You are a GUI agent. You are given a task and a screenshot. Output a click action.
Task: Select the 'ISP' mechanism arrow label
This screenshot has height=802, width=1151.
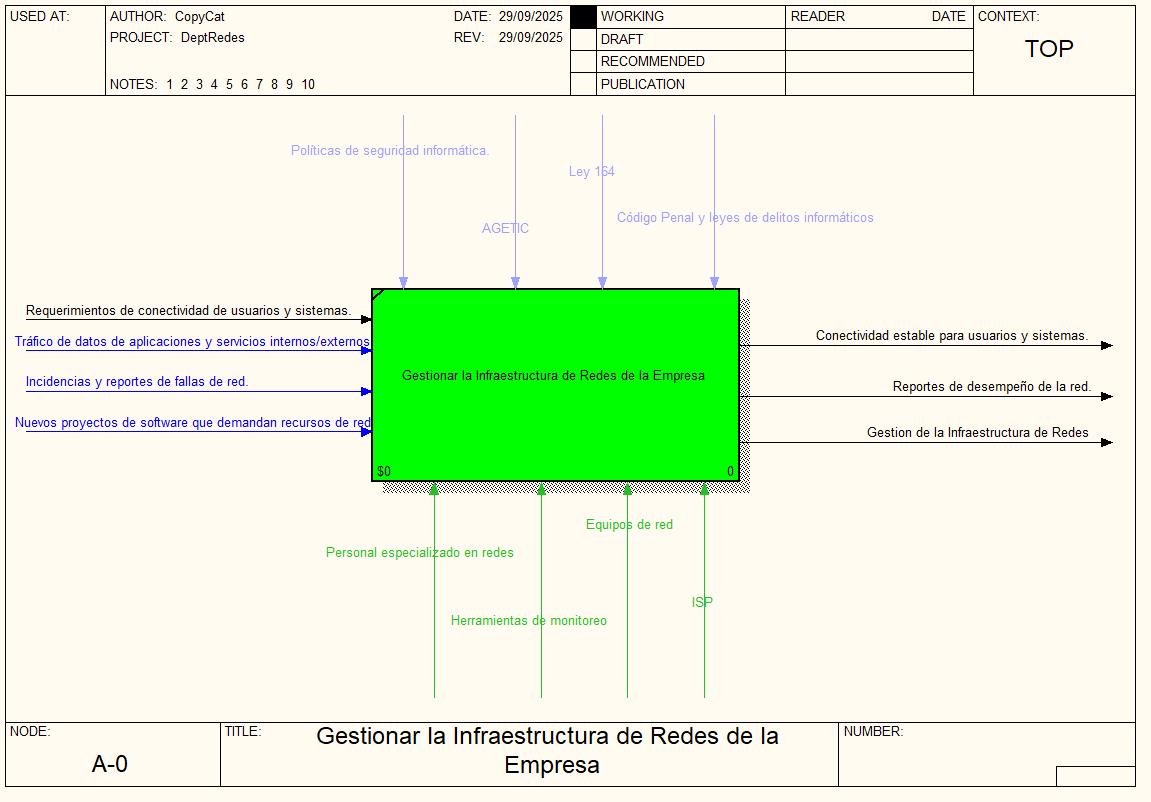702,602
